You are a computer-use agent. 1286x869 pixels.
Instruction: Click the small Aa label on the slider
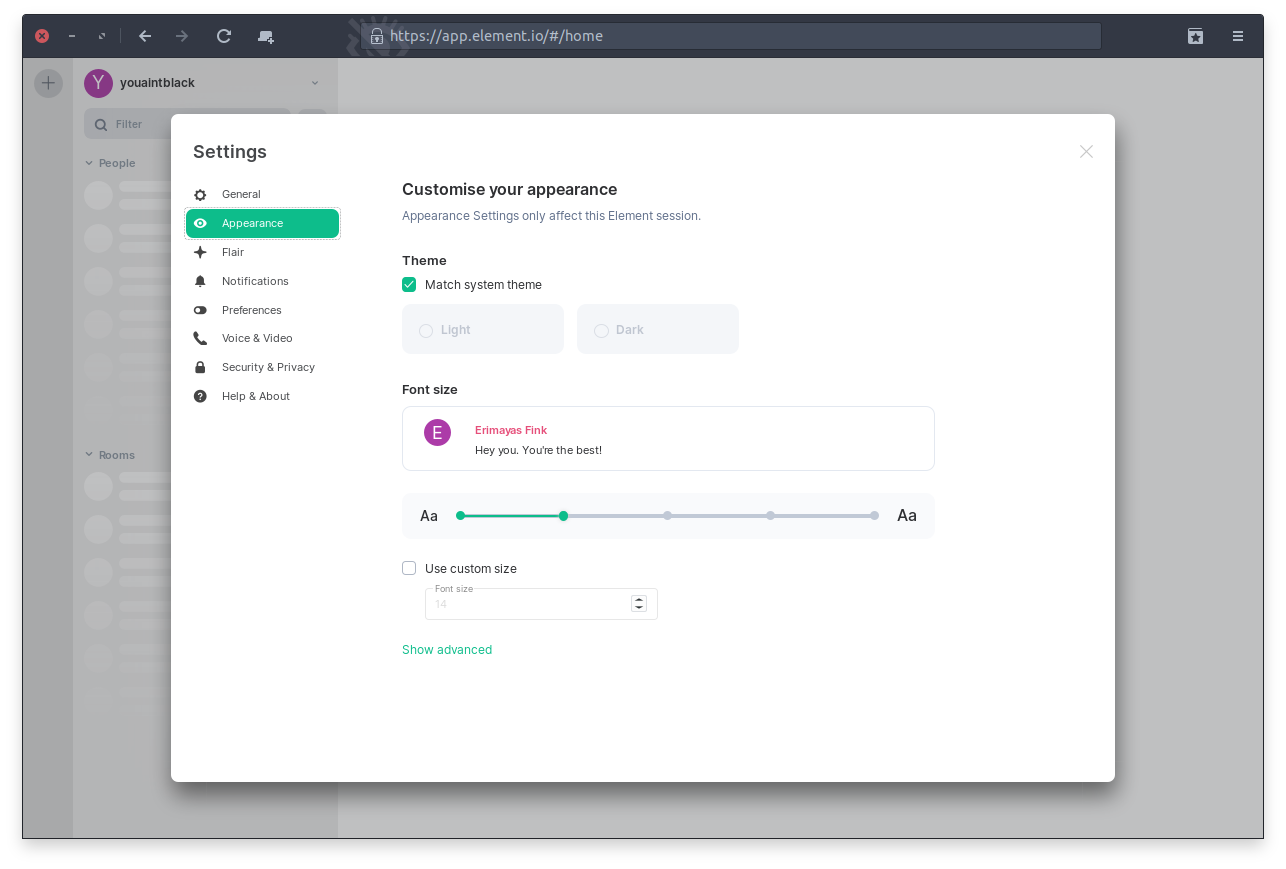[x=429, y=516]
